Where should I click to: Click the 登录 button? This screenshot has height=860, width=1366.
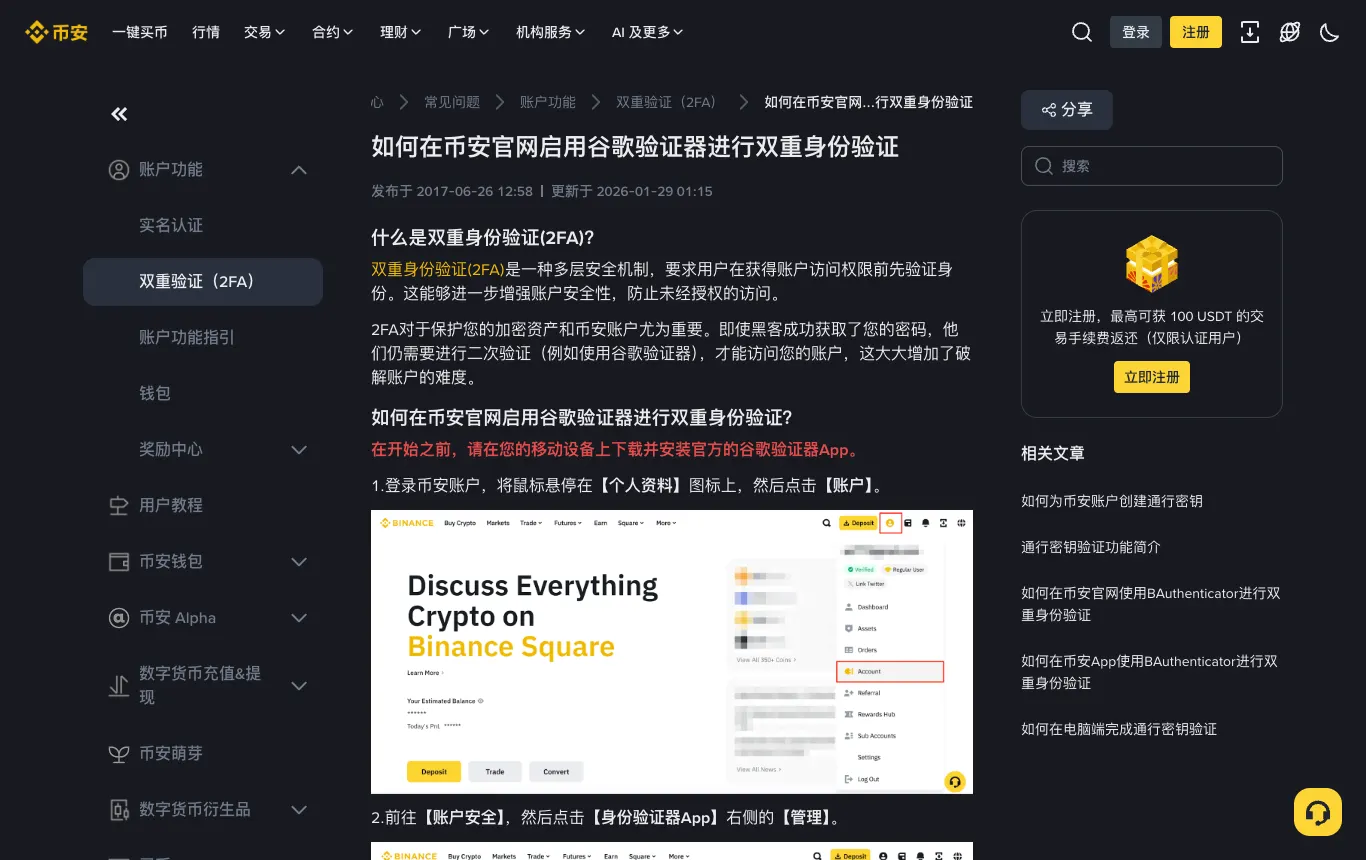coord(1136,32)
